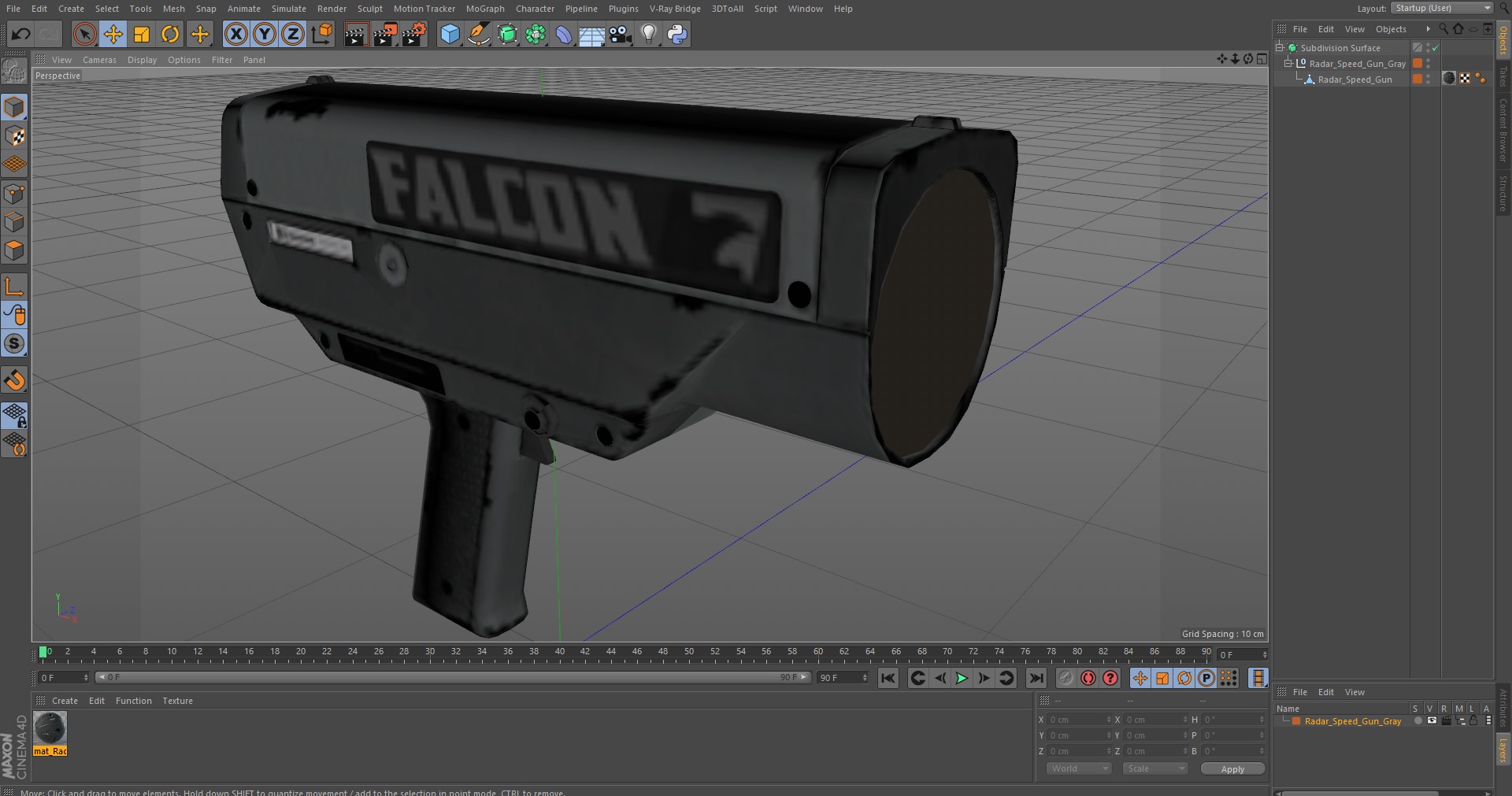Select the Move tool
The width and height of the screenshot is (1512, 796).
click(x=113, y=34)
